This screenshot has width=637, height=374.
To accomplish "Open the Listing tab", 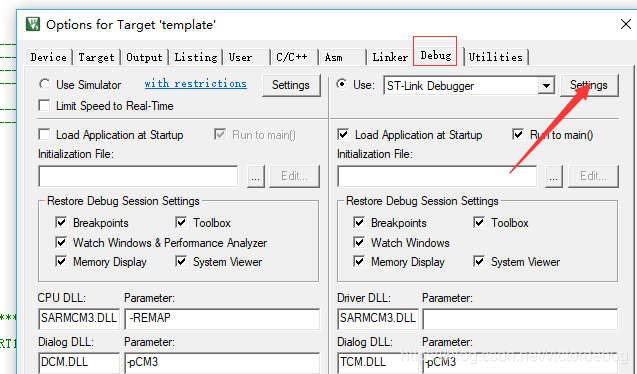I will (196, 57).
